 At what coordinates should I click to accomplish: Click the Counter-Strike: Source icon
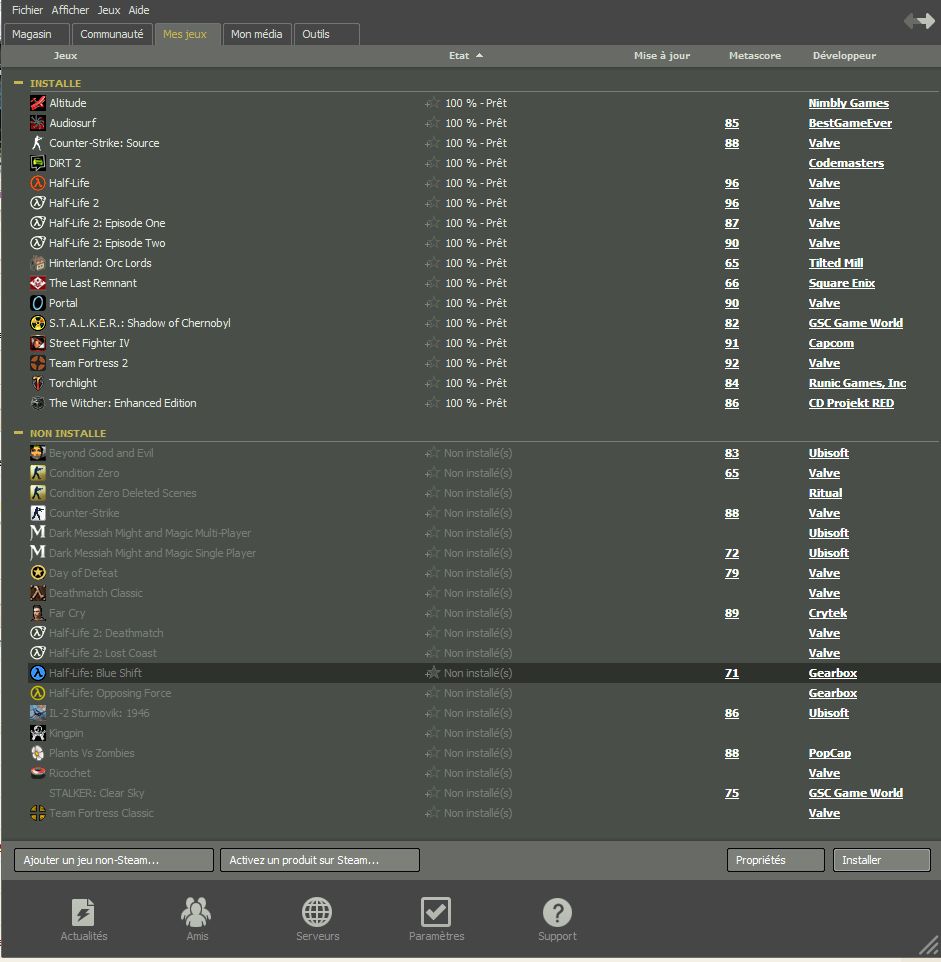[37, 143]
